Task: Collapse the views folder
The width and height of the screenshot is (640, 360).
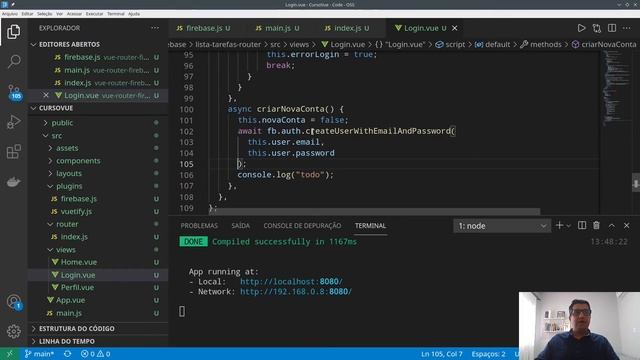Action: click(x=66, y=249)
